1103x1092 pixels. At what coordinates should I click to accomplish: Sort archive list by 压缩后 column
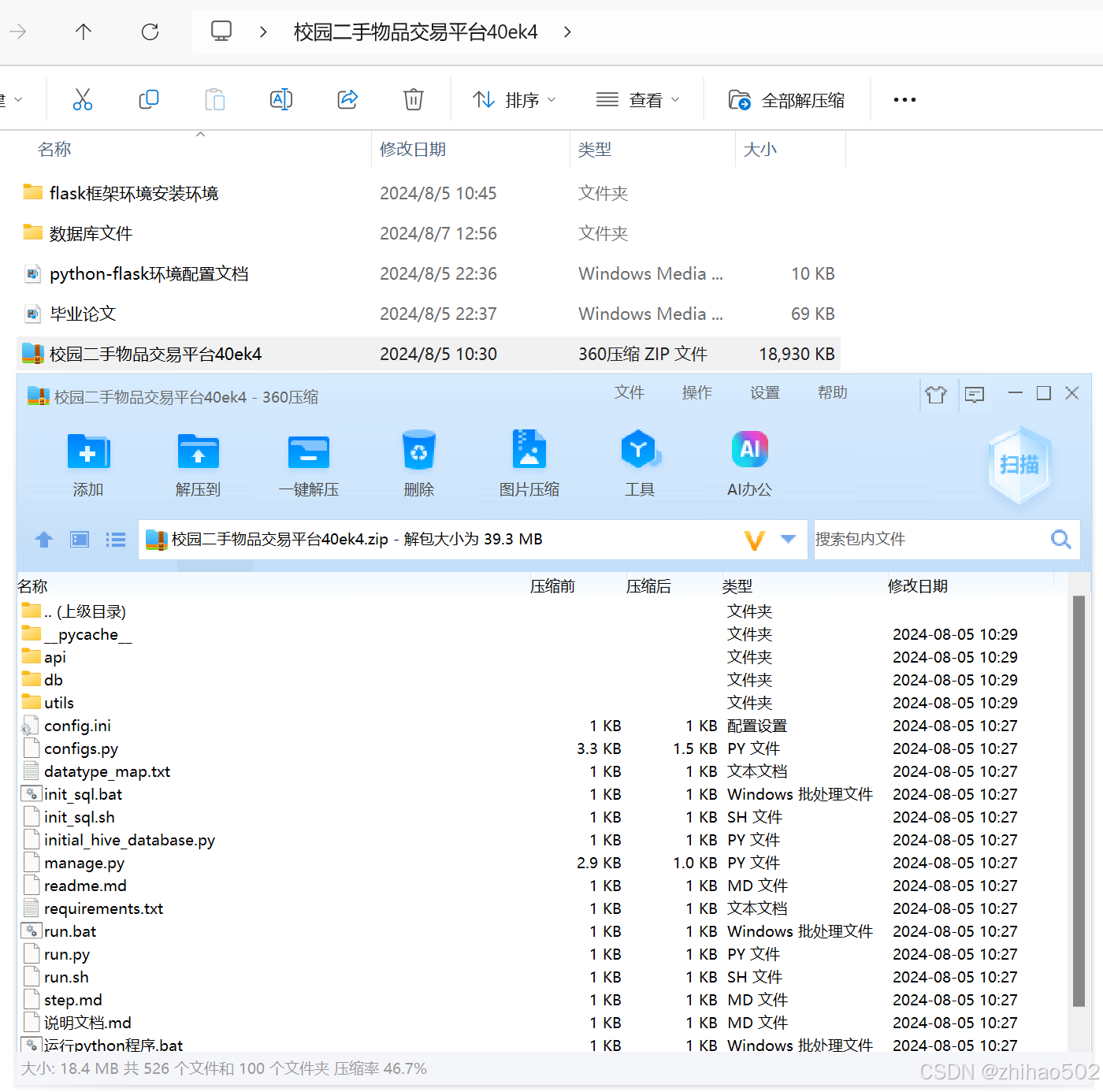click(648, 586)
